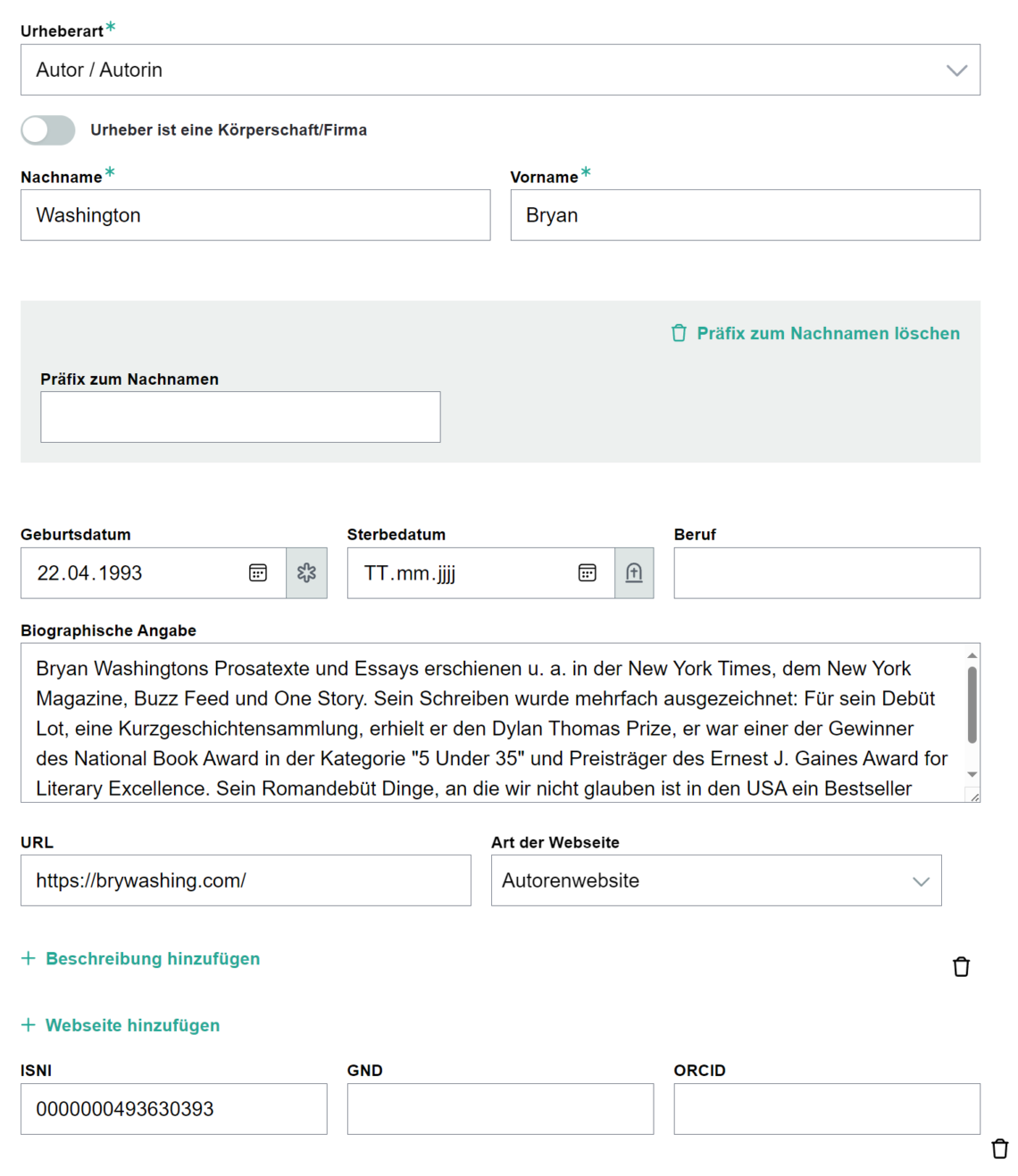Viewport: 1018px width, 1176px height.
Task: Open the Geburtsdatum calendar picker
Action: point(258,573)
